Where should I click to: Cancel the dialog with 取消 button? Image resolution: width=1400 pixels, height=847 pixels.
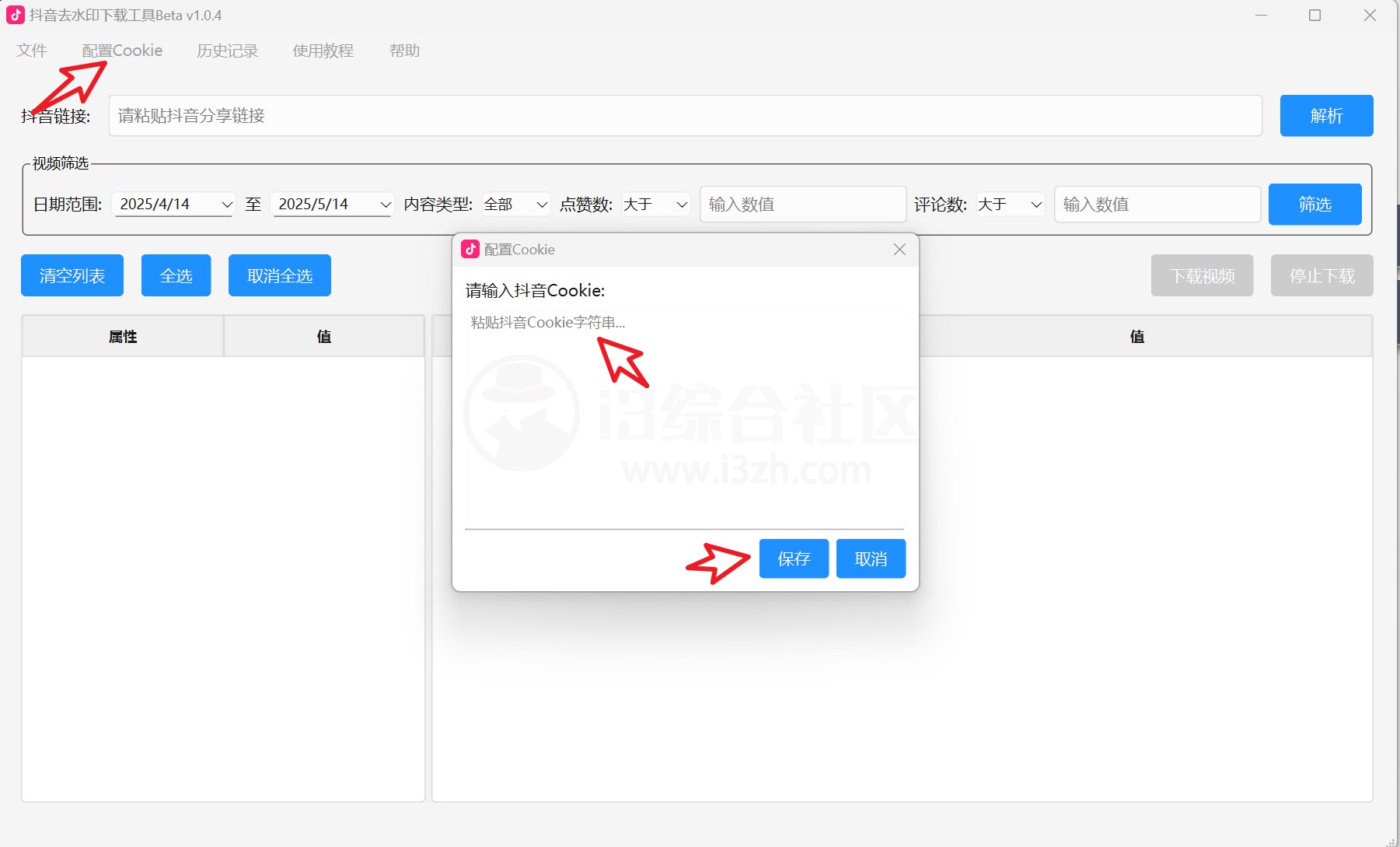(870, 558)
